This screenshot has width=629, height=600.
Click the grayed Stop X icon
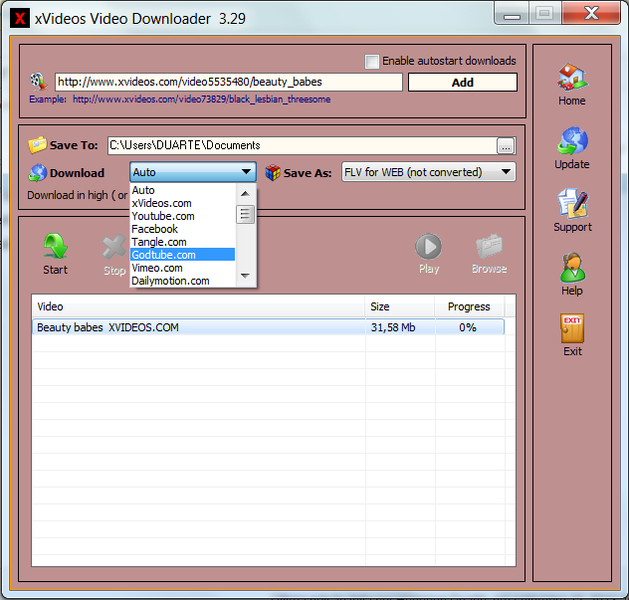point(114,247)
